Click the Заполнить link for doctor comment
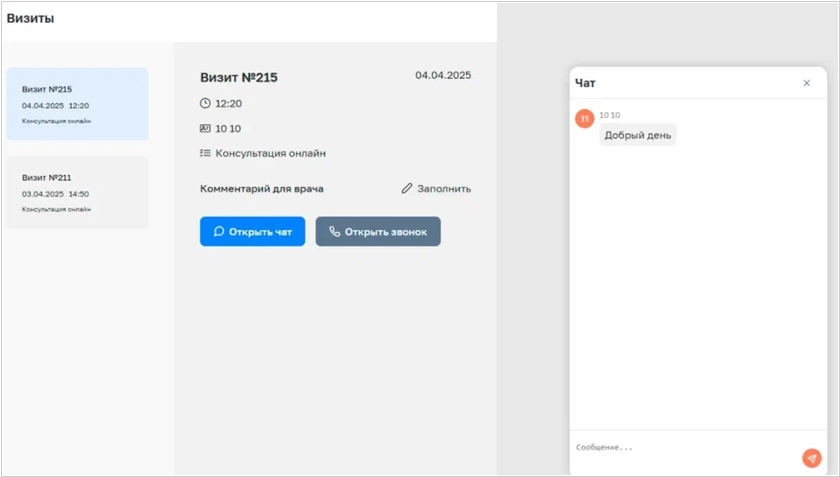 click(443, 188)
